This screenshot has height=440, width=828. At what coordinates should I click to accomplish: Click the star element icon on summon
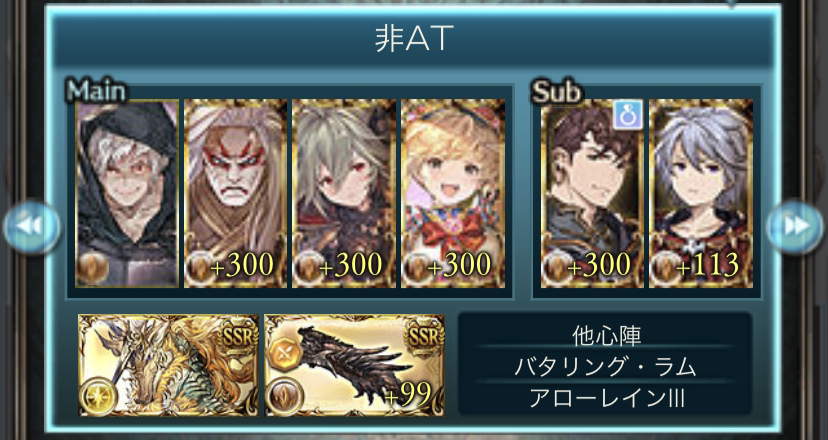pos(98,396)
